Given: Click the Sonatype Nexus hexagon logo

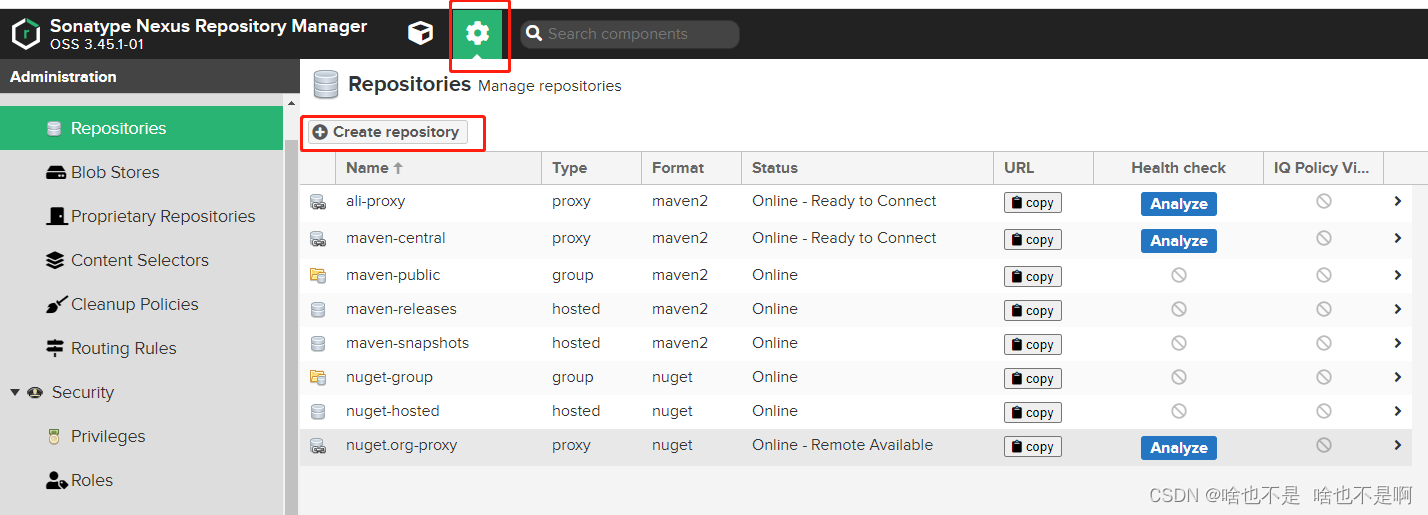Looking at the screenshot, I should [25, 33].
